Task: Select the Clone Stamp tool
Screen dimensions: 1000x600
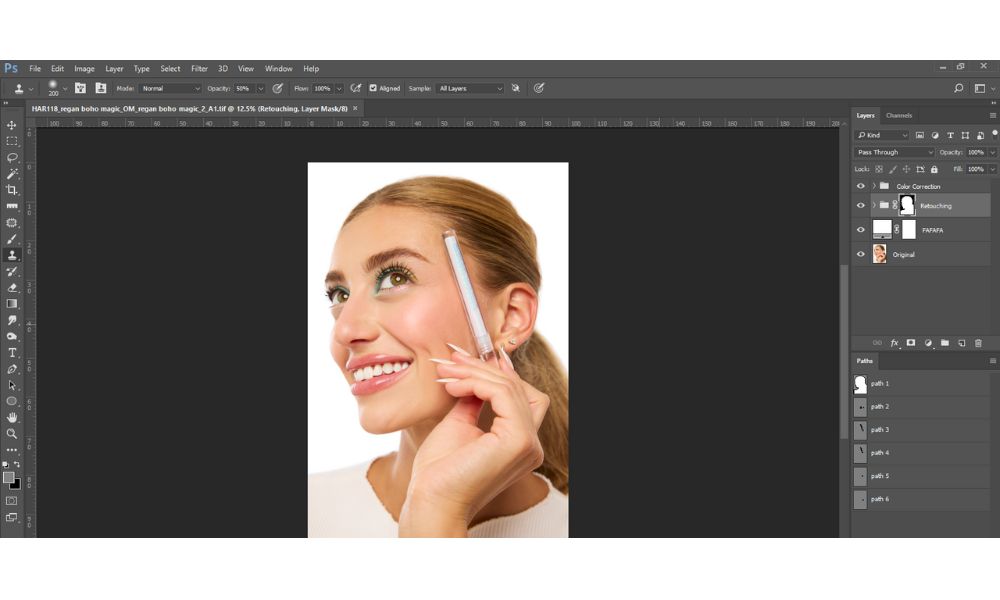Action: pyautogui.click(x=11, y=255)
